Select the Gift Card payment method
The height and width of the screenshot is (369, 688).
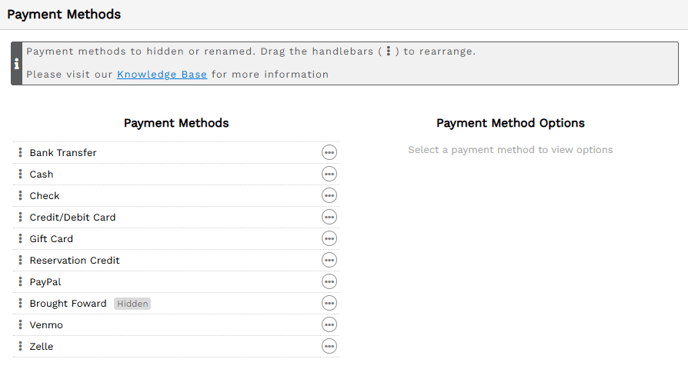pyautogui.click(x=176, y=239)
